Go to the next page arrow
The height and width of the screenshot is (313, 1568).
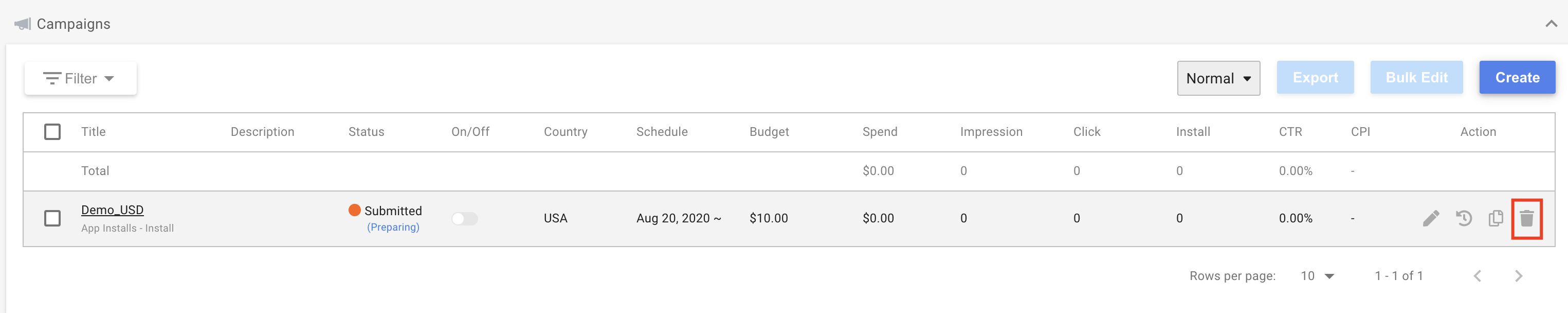(1519, 276)
